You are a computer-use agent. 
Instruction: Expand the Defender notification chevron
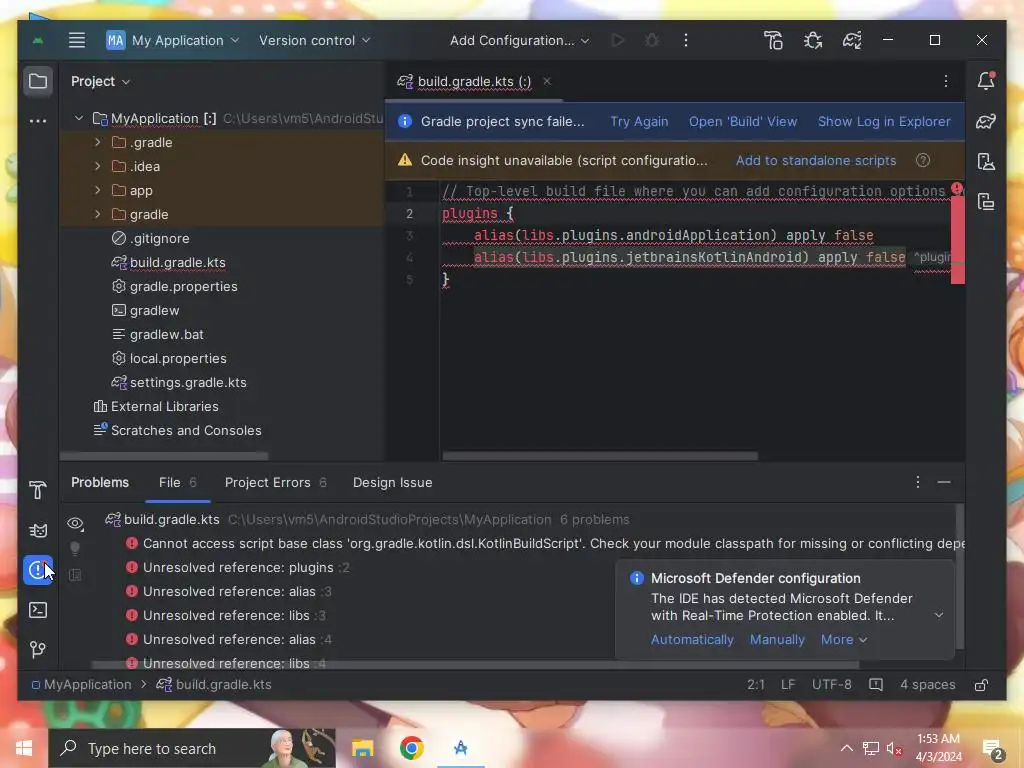938,615
